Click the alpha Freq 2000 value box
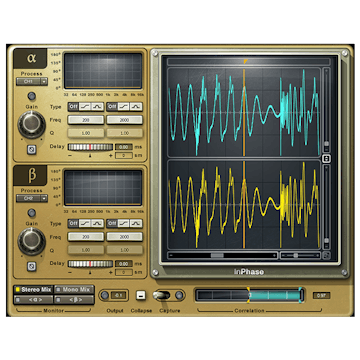 (x=124, y=120)
